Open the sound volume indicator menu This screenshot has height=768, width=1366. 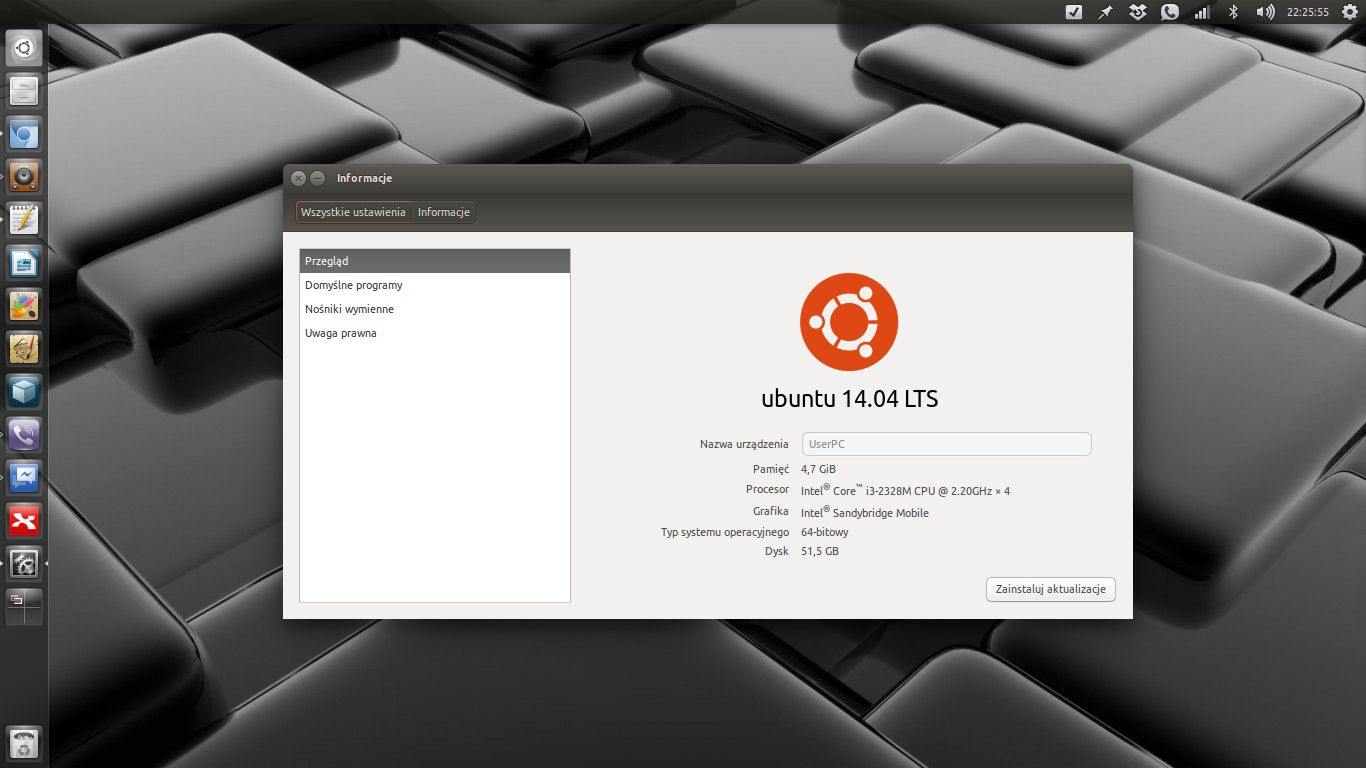(x=1265, y=12)
